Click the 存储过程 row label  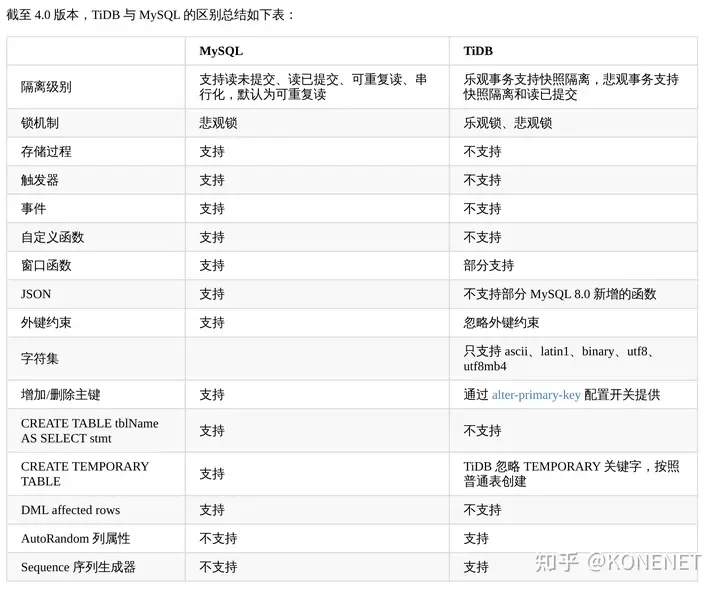46,152
